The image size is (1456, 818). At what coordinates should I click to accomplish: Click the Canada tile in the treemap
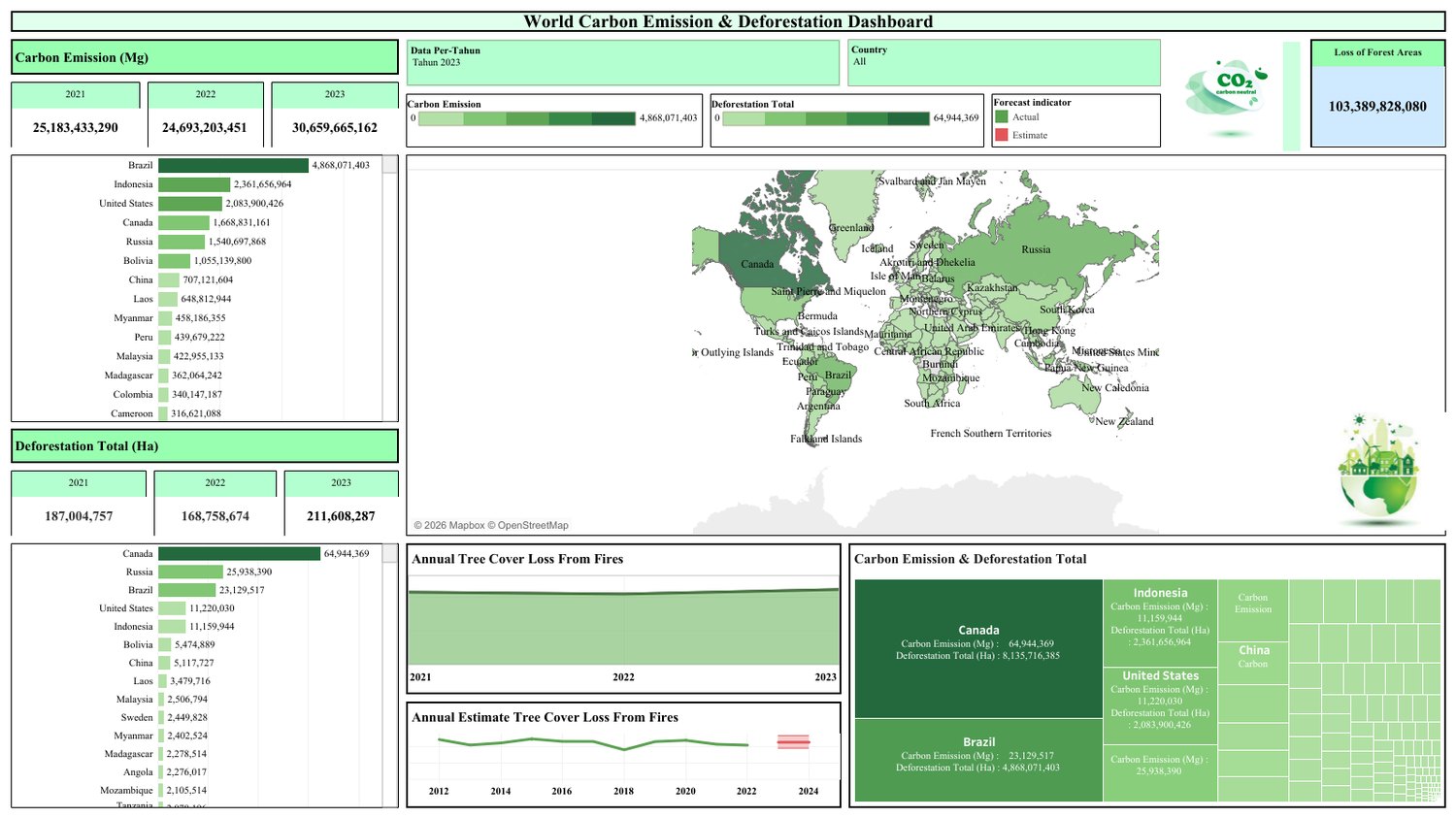978,649
